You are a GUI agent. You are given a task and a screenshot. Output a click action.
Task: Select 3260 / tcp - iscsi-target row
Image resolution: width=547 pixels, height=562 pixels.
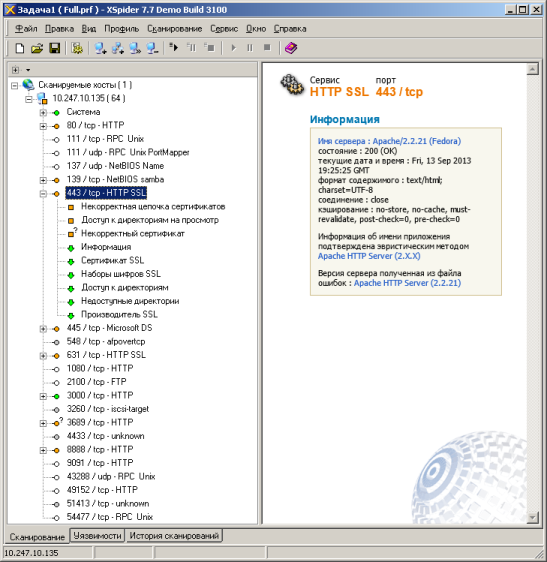click(x=108, y=409)
